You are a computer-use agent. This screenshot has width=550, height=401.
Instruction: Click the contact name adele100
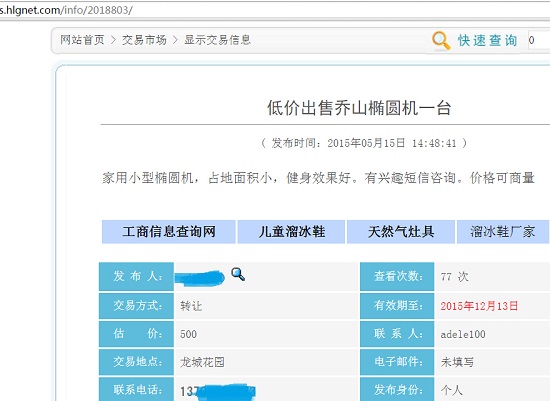(463, 334)
